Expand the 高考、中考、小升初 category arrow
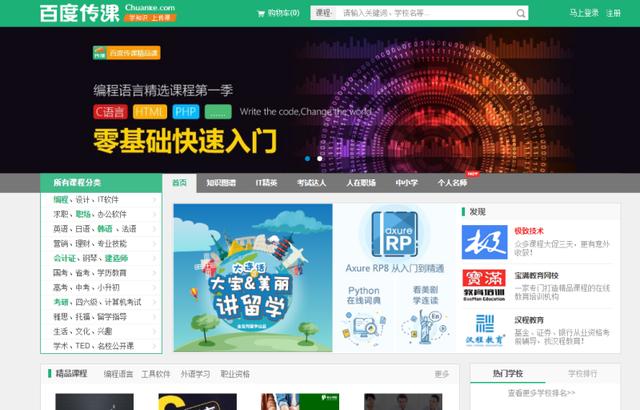 click(x=155, y=288)
